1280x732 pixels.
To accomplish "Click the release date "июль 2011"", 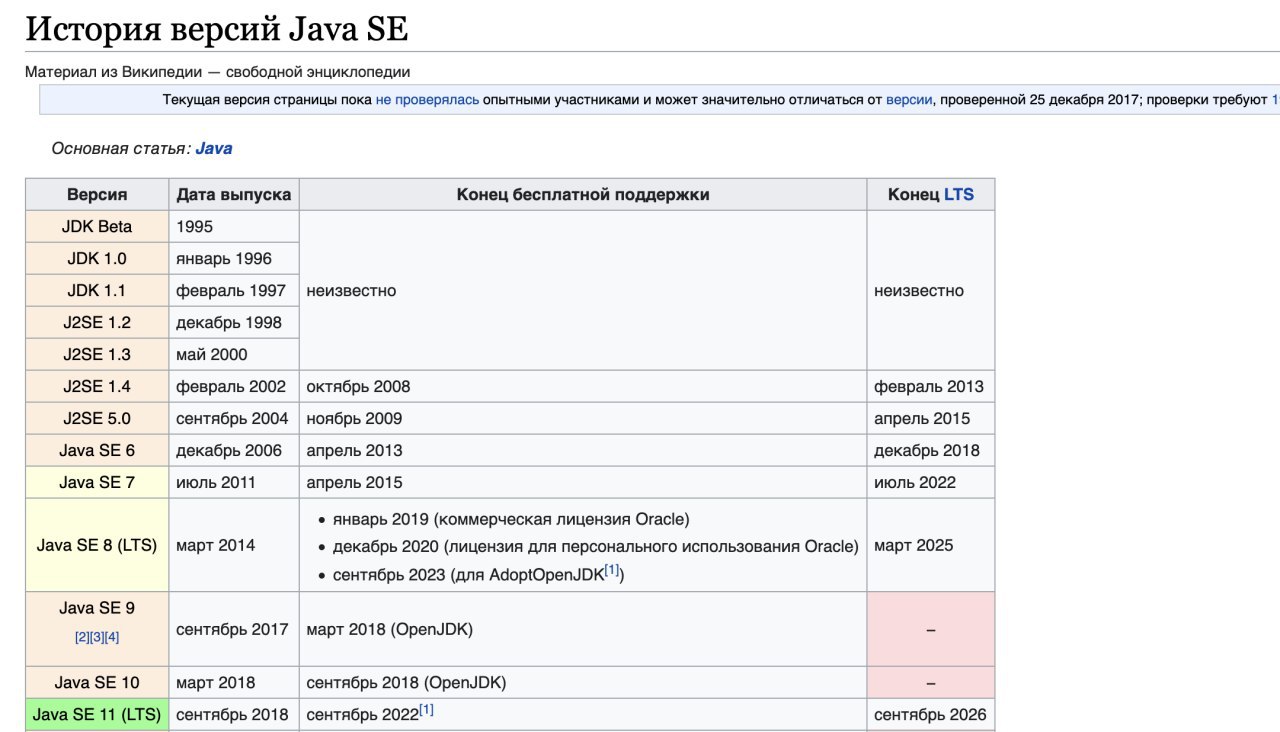I will [x=216, y=482].
